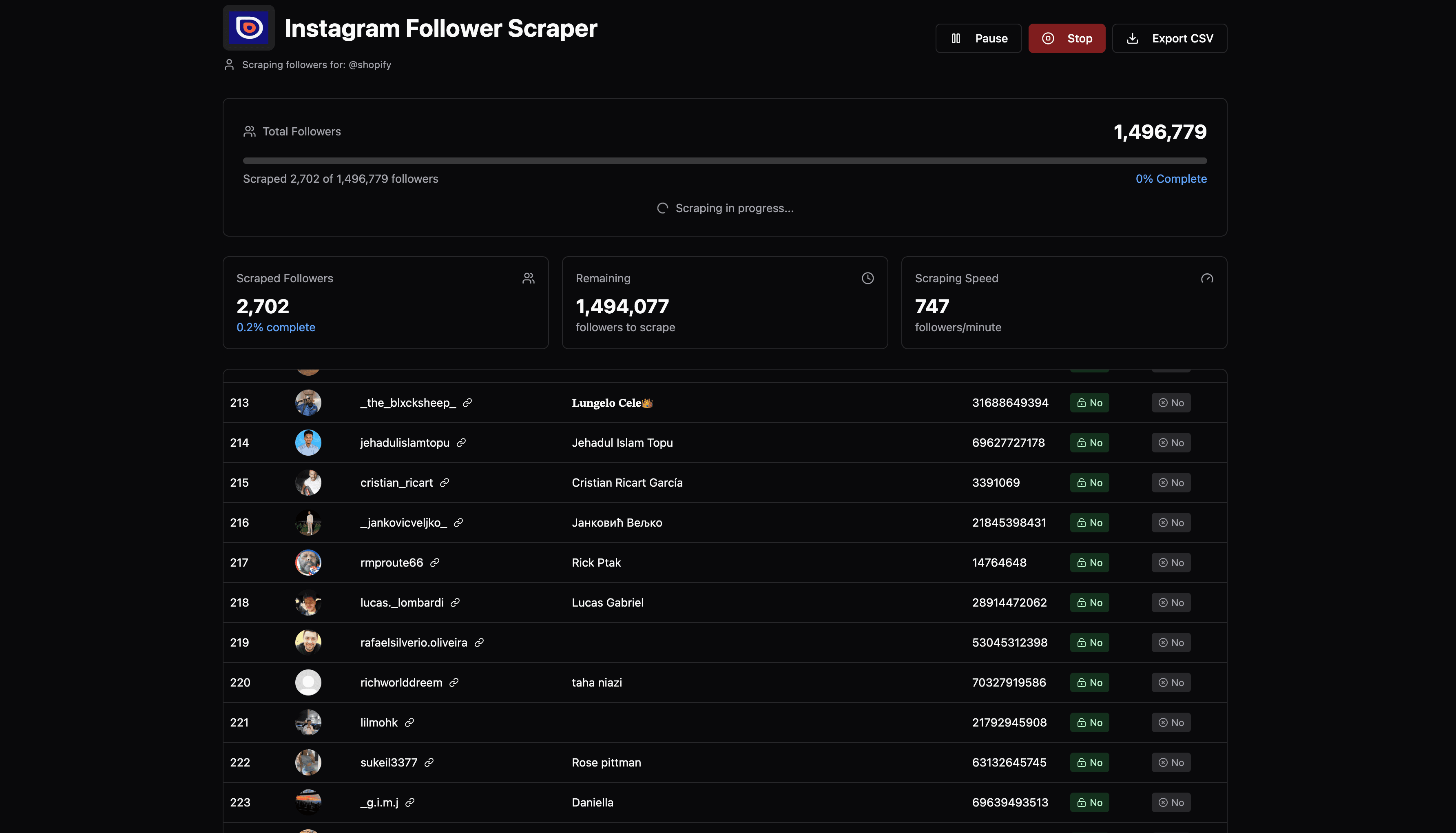This screenshot has height=833, width=1456.
Task: Click username lilmohk
Action: 378,722
